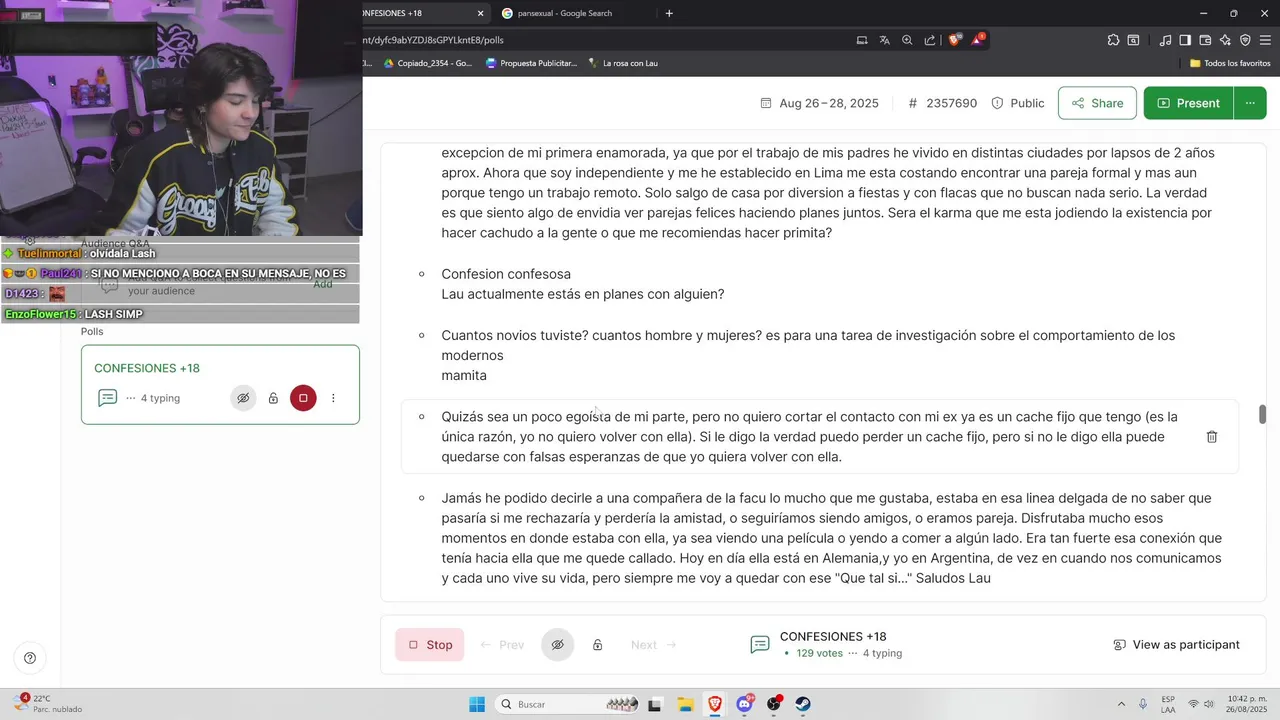This screenshot has width=1280, height=720.
Task: Click event code 2357690
Action: pos(942,103)
